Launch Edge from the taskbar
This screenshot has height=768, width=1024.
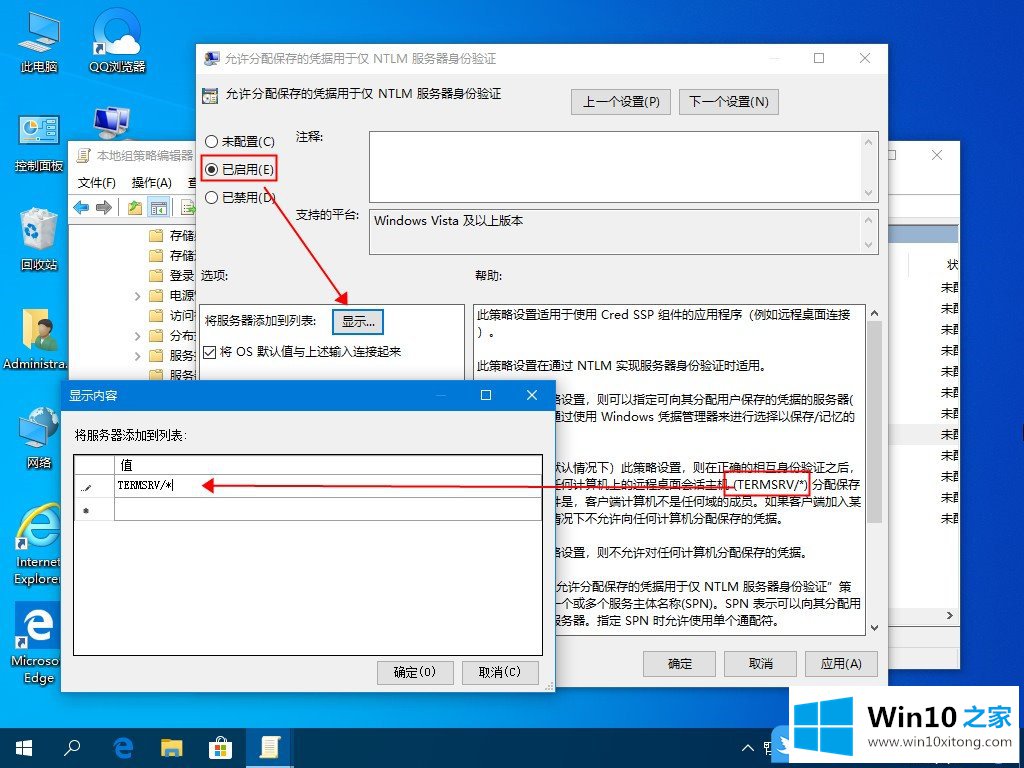click(123, 748)
